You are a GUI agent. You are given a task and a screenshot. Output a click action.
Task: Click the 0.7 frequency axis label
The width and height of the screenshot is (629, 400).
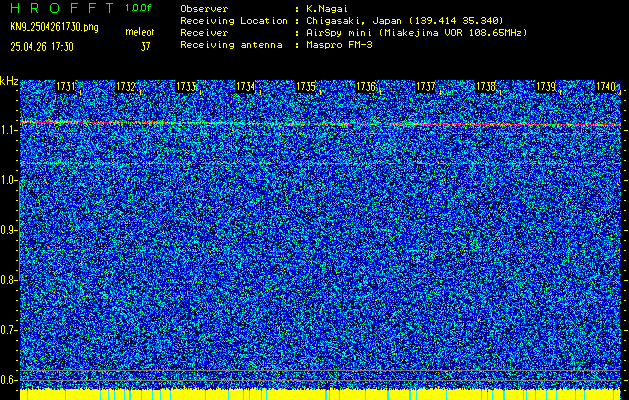click(x=7, y=330)
